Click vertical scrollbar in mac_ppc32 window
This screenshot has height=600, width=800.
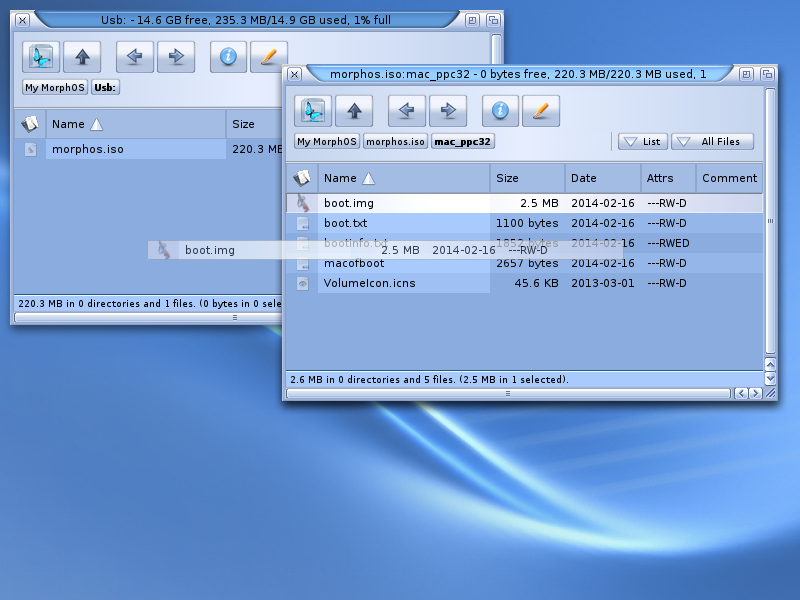pos(770,221)
